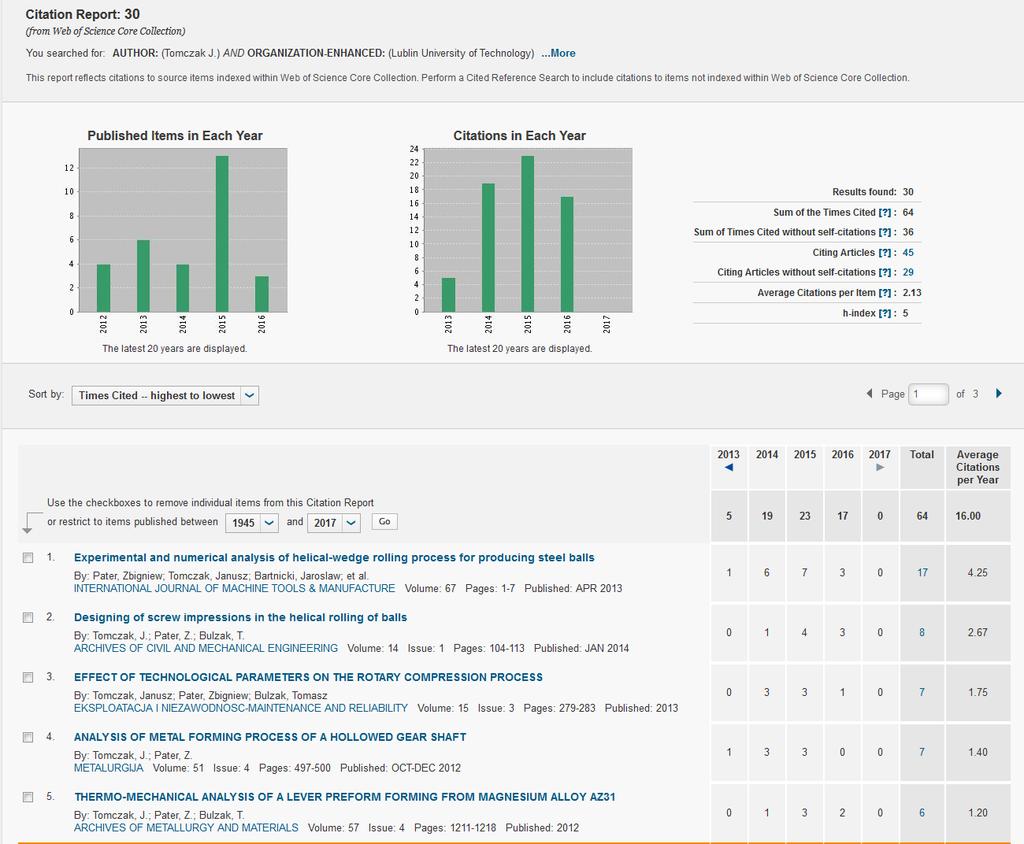This screenshot has width=1024, height=844.
Task: Click help icon beside Sum of the Times Cited
Action: point(885,213)
